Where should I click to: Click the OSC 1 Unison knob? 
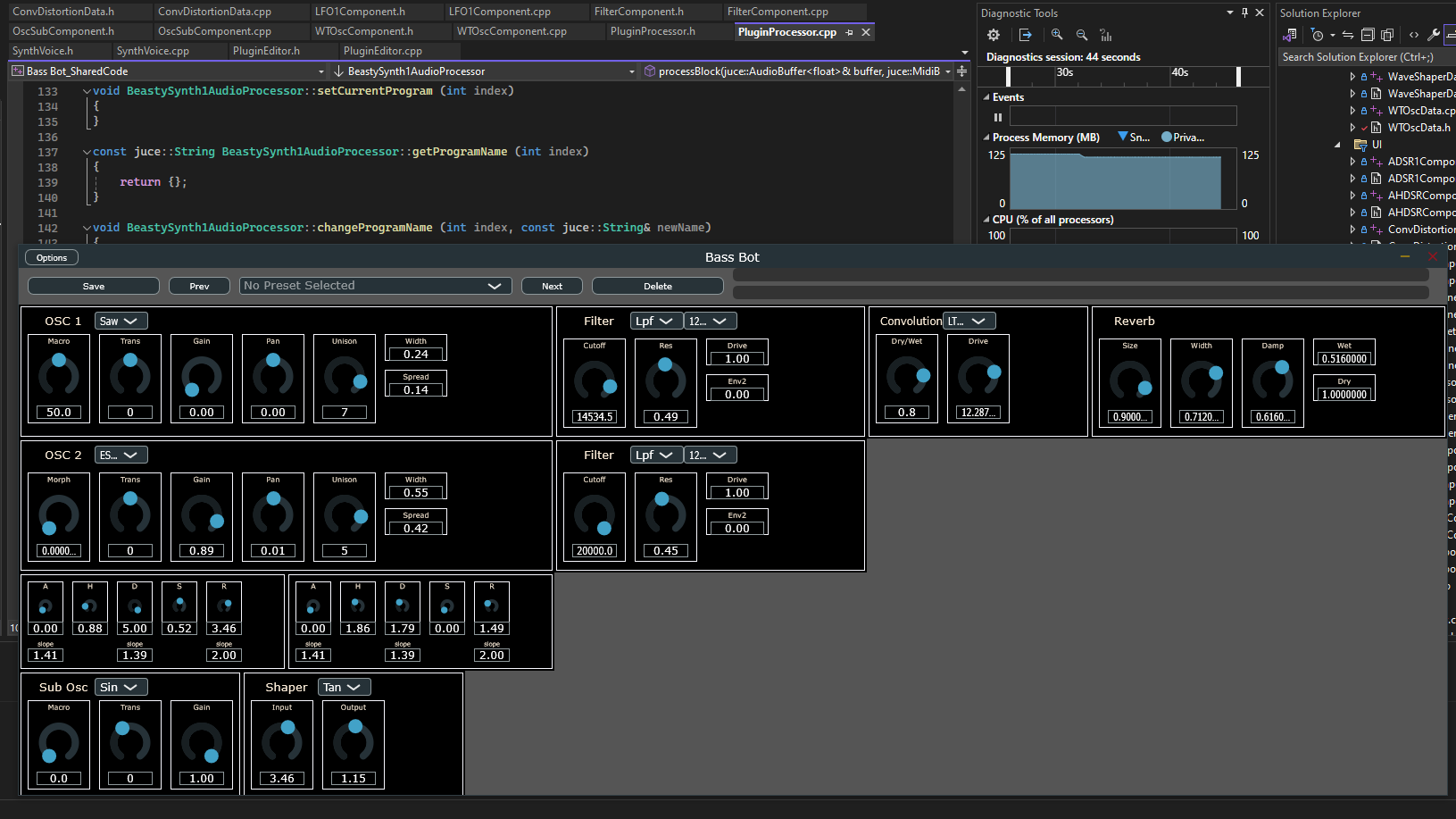[x=345, y=376]
